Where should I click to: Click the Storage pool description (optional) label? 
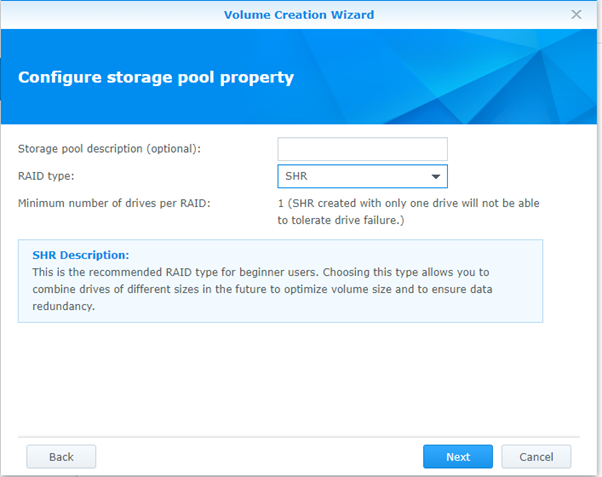point(109,149)
